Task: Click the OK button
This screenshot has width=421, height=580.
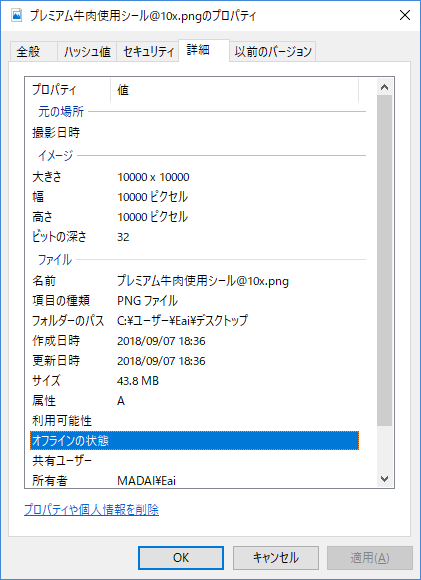Action: point(181,557)
